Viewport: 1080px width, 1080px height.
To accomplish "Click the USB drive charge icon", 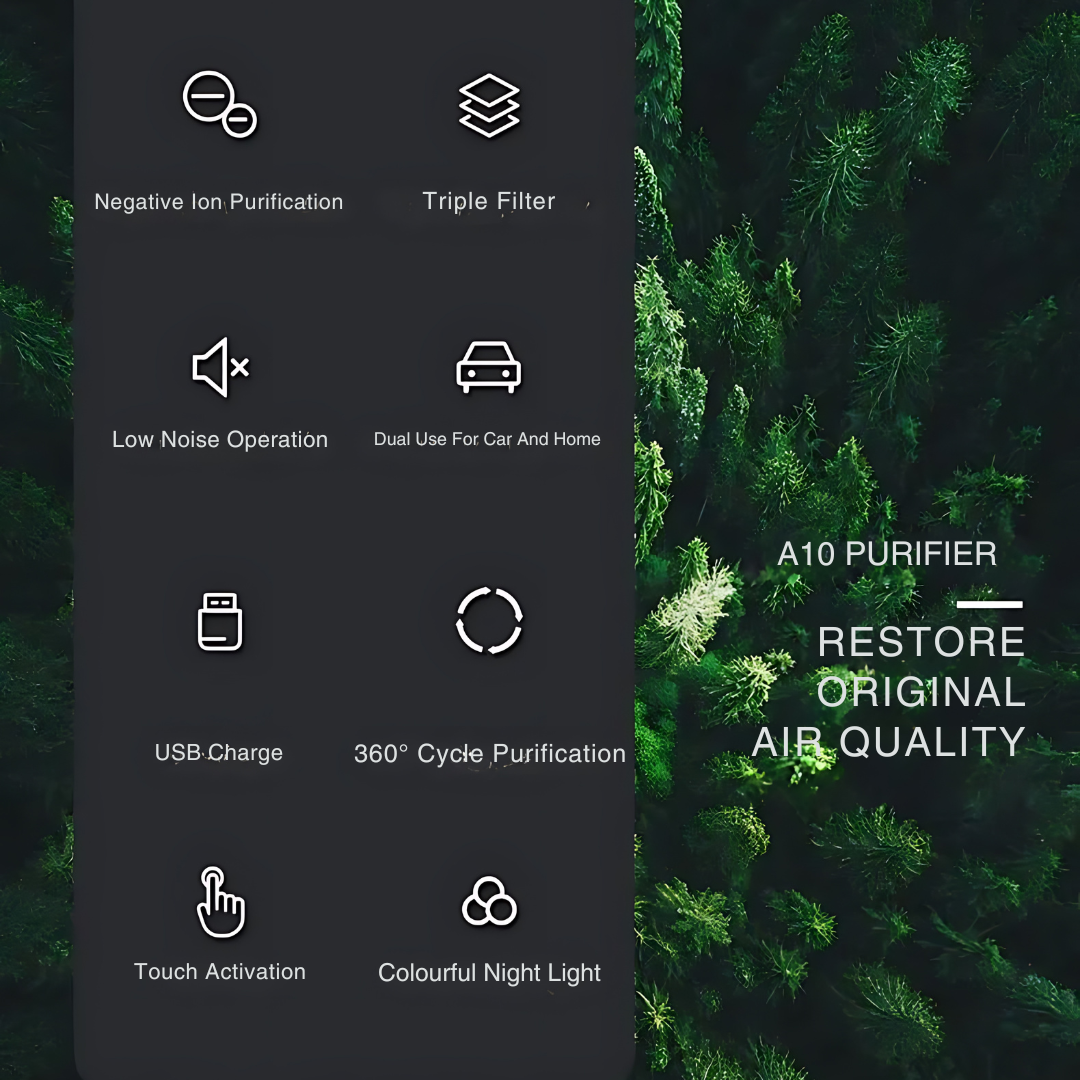I will [219, 621].
